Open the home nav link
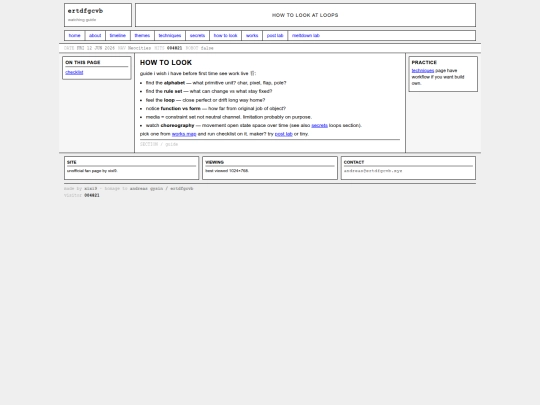The width and height of the screenshot is (540, 405). click(74, 35)
